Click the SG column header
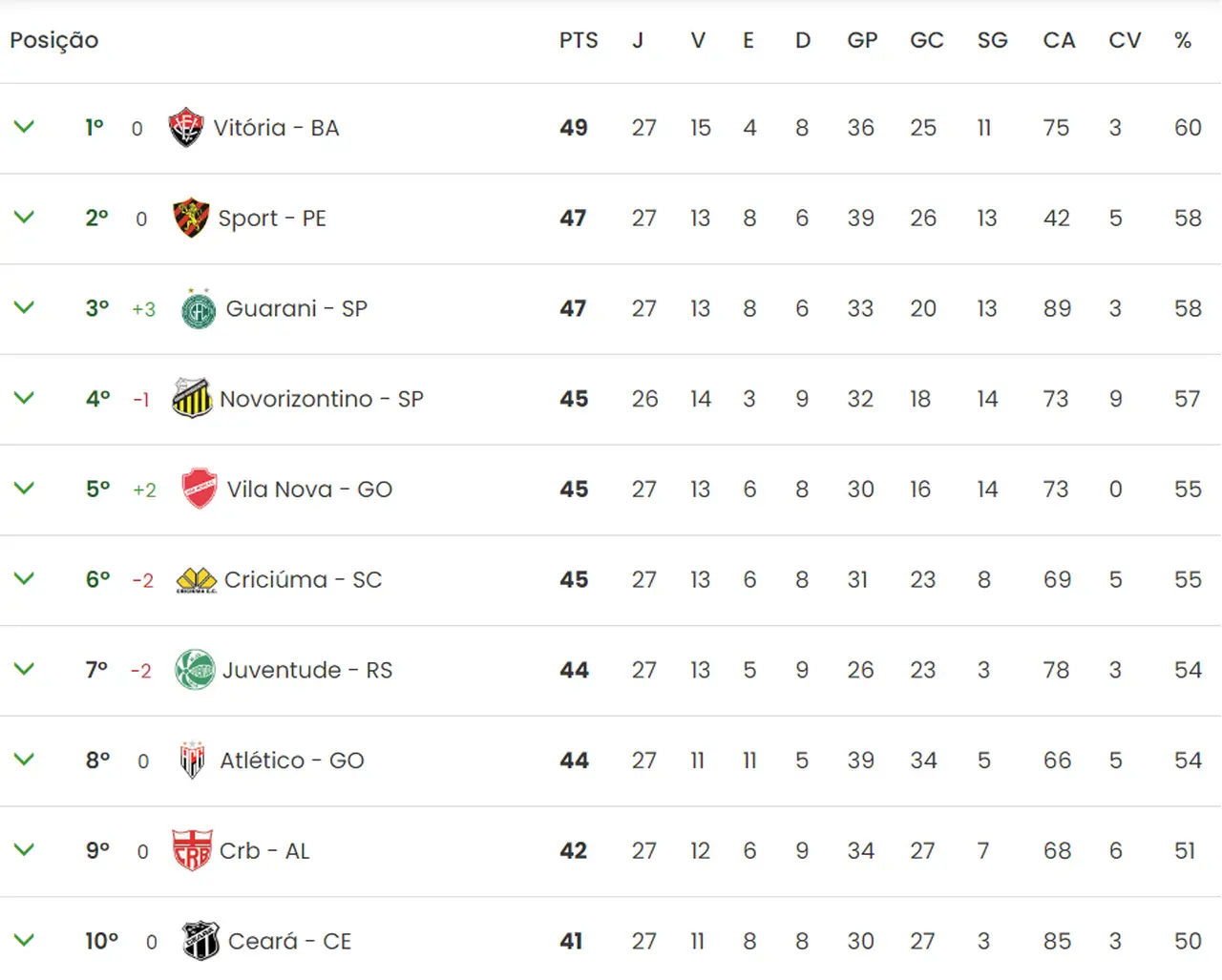 tap(992, 40)
